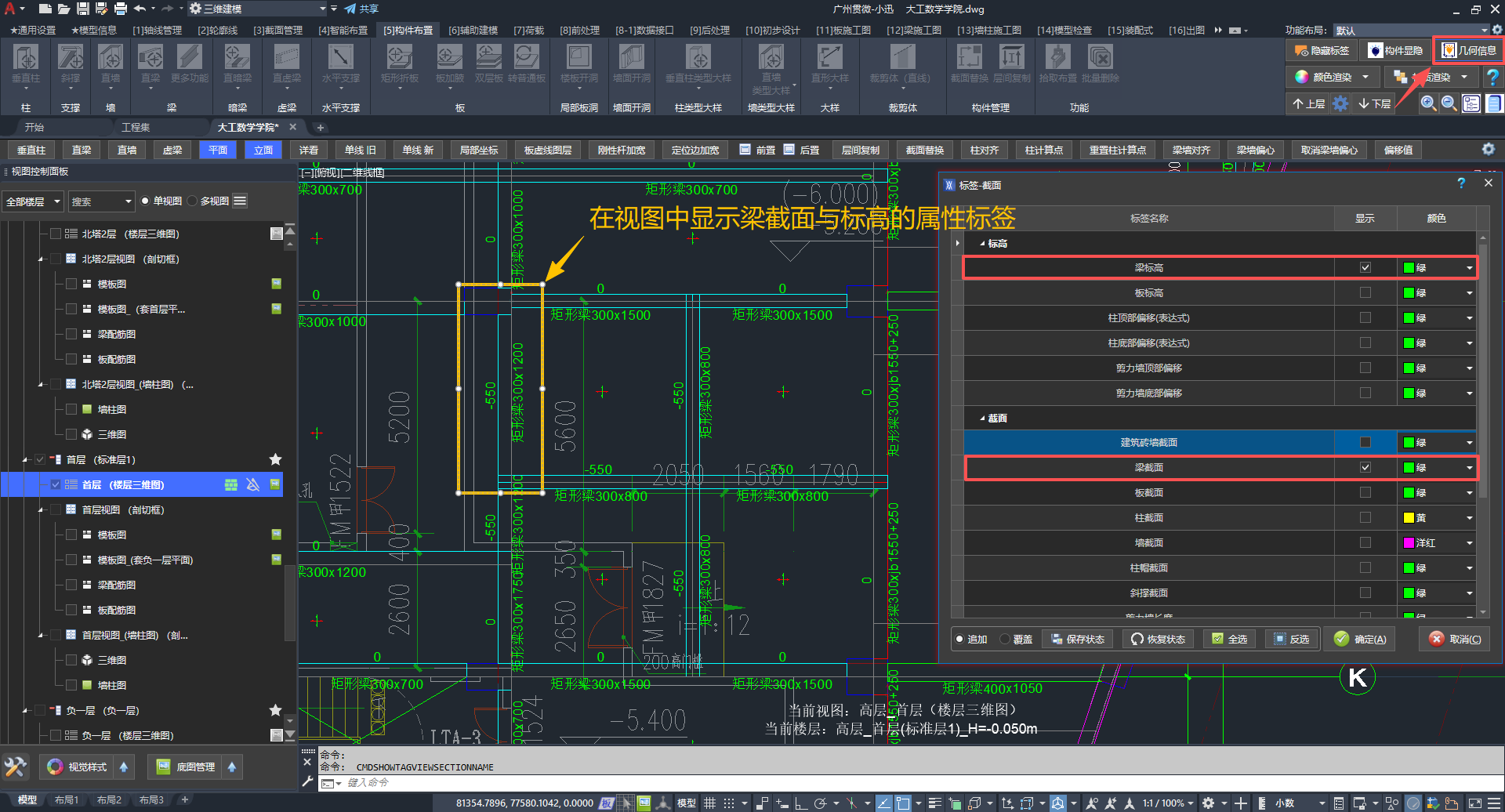Screen dimensions: 1505x812
Task: Switch to the 工程集 document tab
Action: [x=136, y=127]
